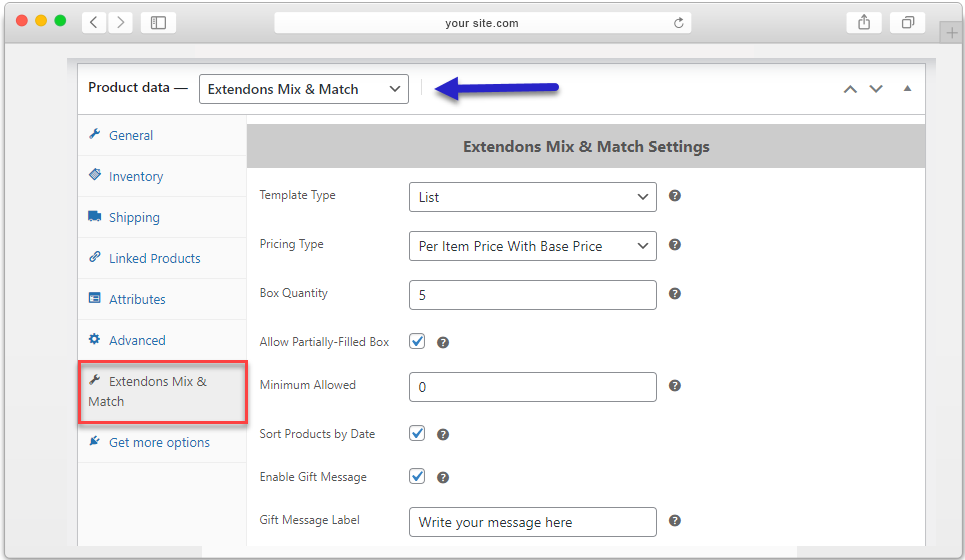
Task: Add a new browser tab with the plus
Action: pyautogui.click(x=951, y=33)
